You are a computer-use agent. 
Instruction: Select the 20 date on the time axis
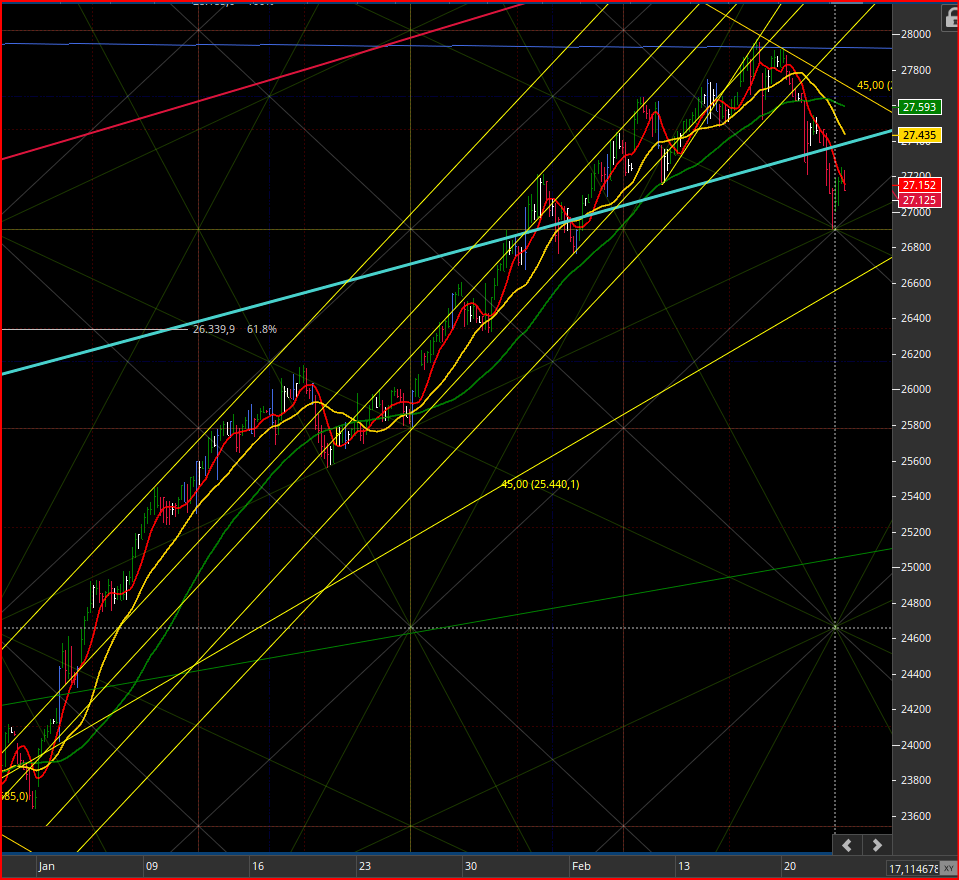tap(790, 866)
